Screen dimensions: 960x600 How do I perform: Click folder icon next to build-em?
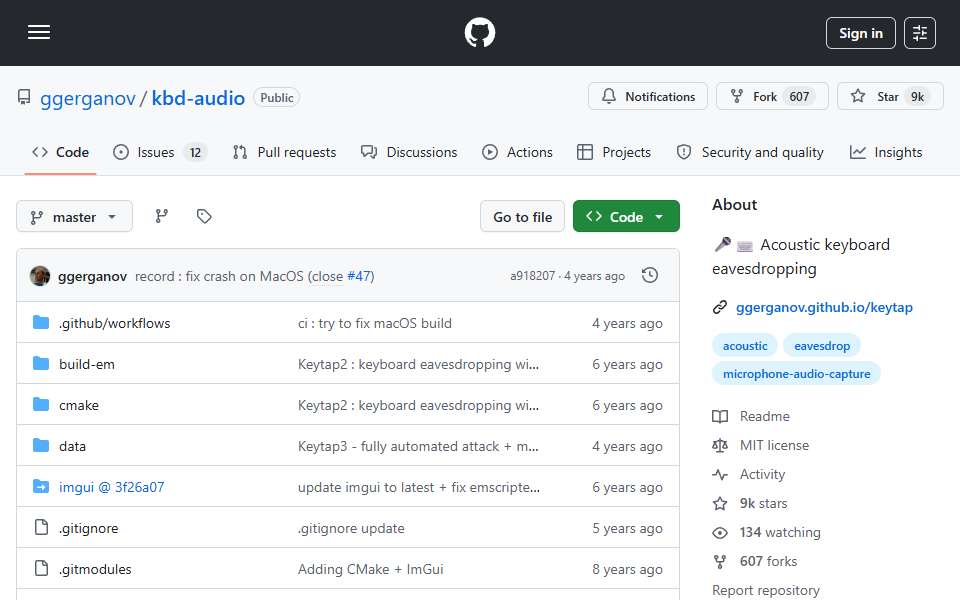[41, 364]
